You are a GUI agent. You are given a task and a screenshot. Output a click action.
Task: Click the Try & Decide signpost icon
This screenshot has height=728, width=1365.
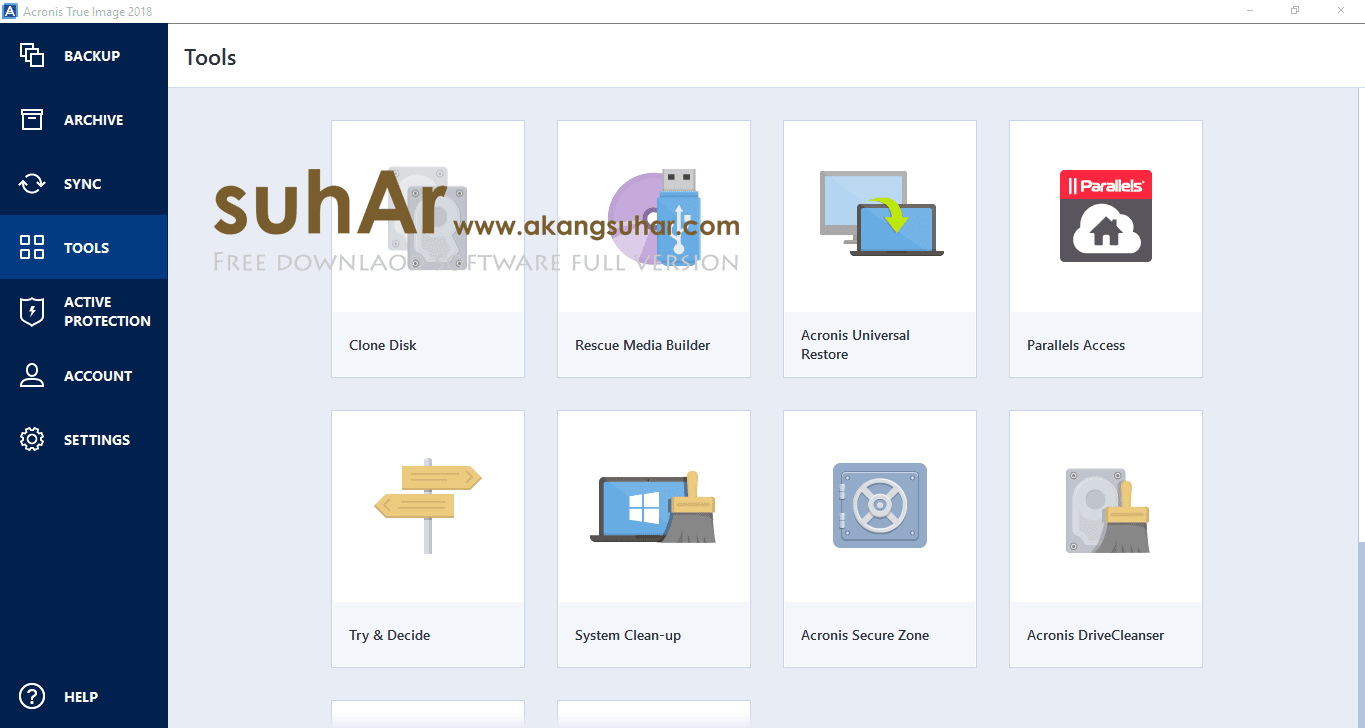coord(428,506)
